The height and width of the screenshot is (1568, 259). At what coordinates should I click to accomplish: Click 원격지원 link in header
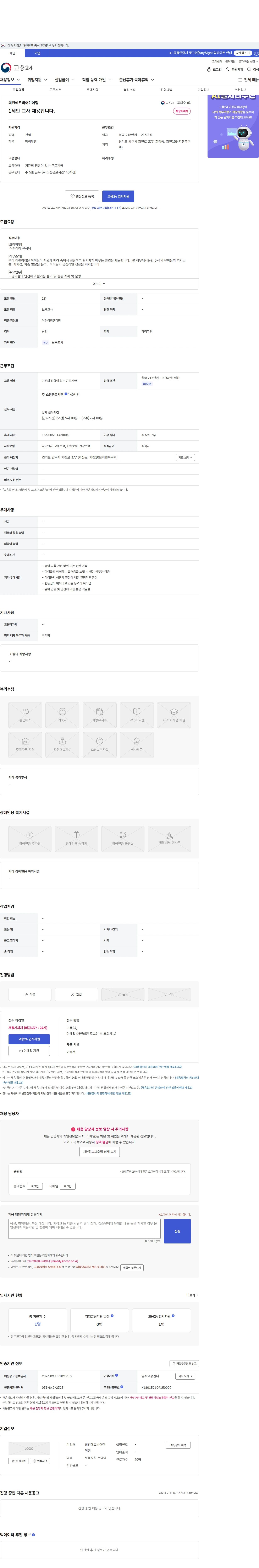[x=230, y=61]
